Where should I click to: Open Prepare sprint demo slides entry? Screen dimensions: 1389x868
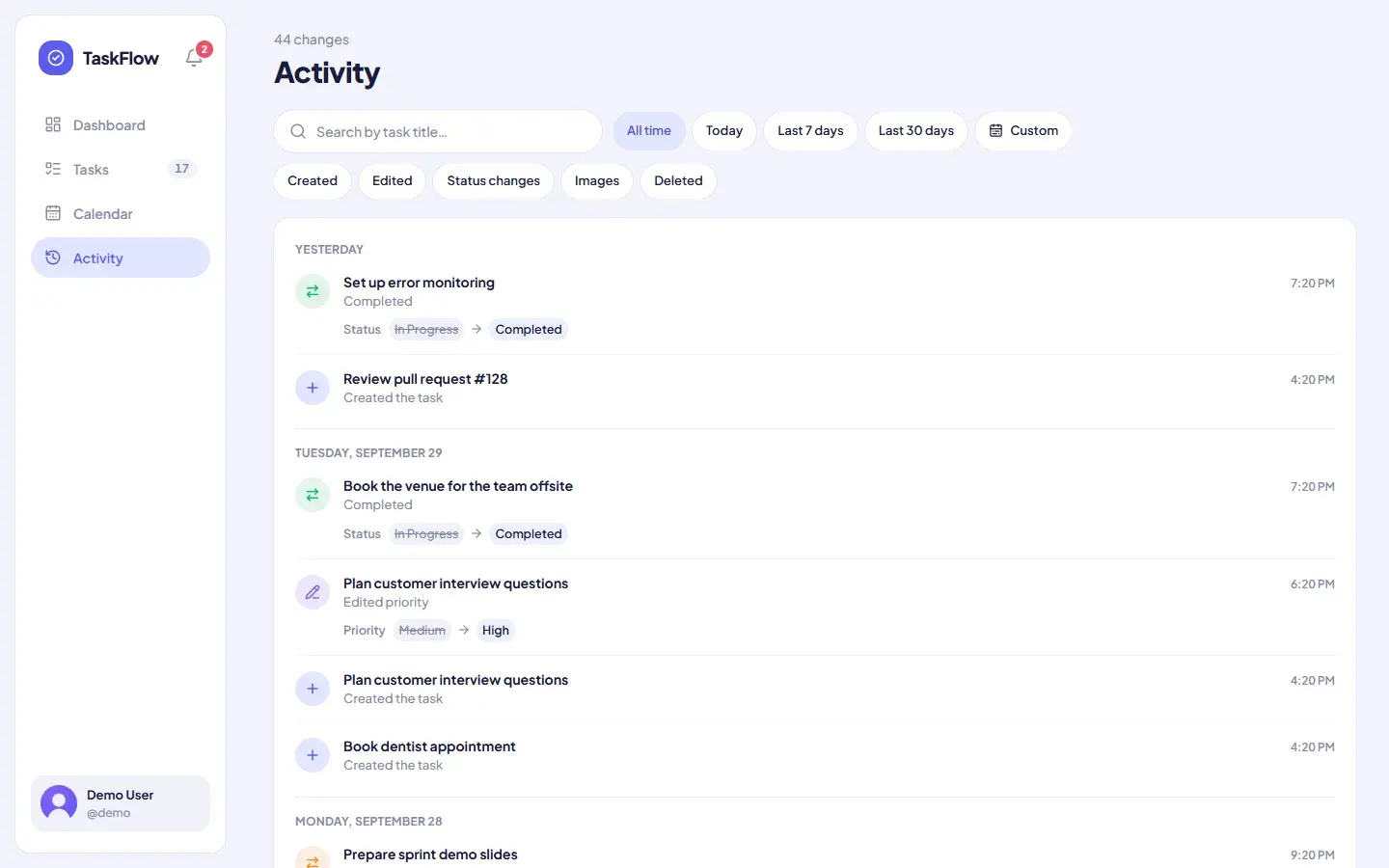coord(430,854)
